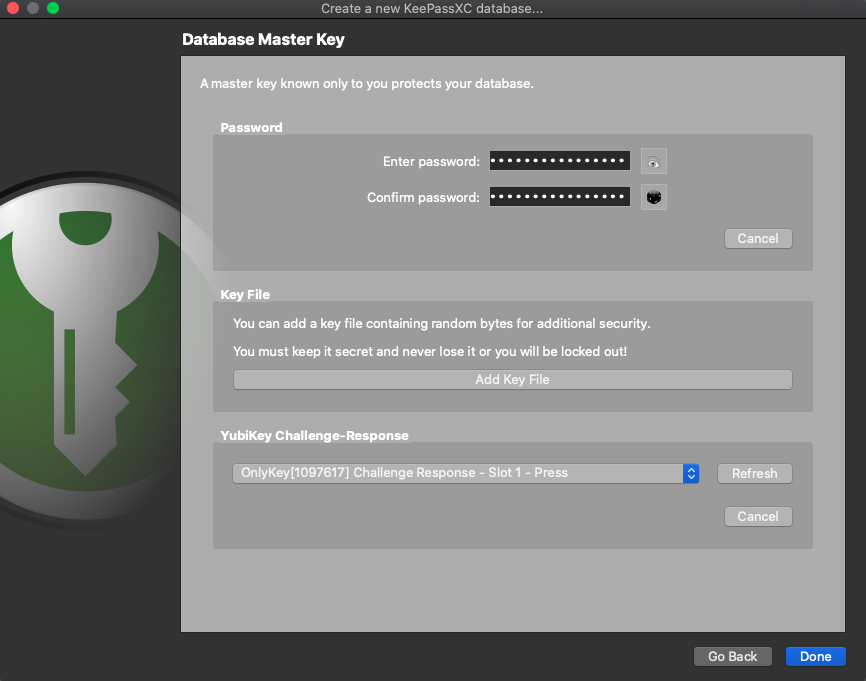This screenshot has height=681, width=866.
Task: Click the 'never lose it' warning text
Action: (430, 351)
